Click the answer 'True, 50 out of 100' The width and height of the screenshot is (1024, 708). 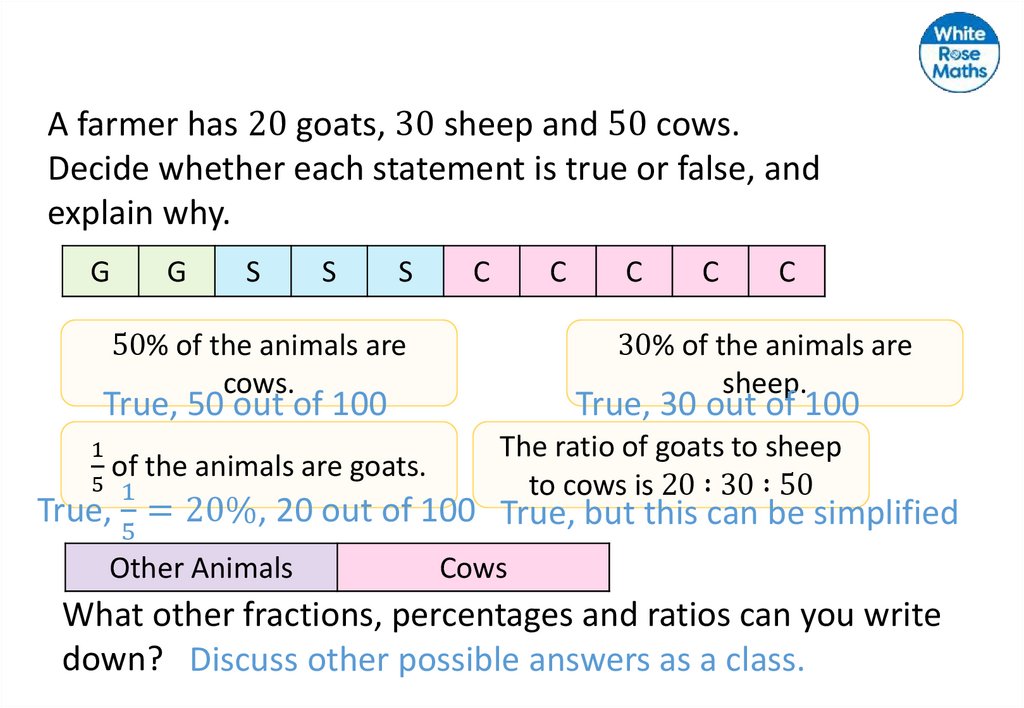246,405
